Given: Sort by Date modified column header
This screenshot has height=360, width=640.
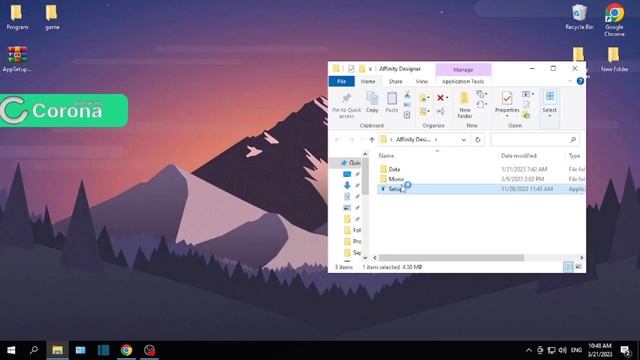Looking at the screenshot, I should click(x=519, y=156).
